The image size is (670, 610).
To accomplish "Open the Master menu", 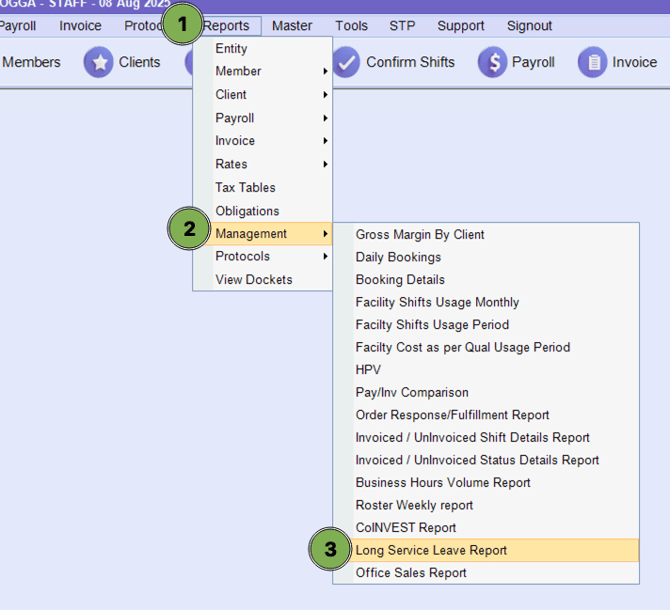I will [292, 26].
